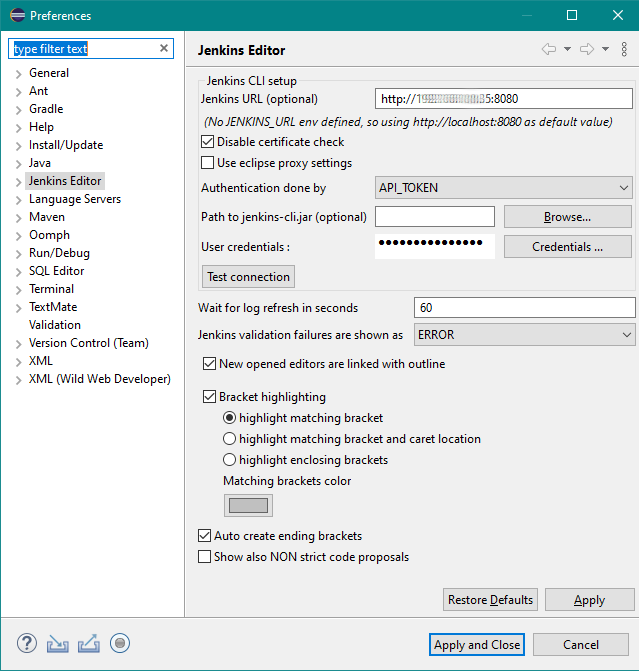Clear the filter text with X
This screenshot has height=672, width=639.
coord(164,48)
